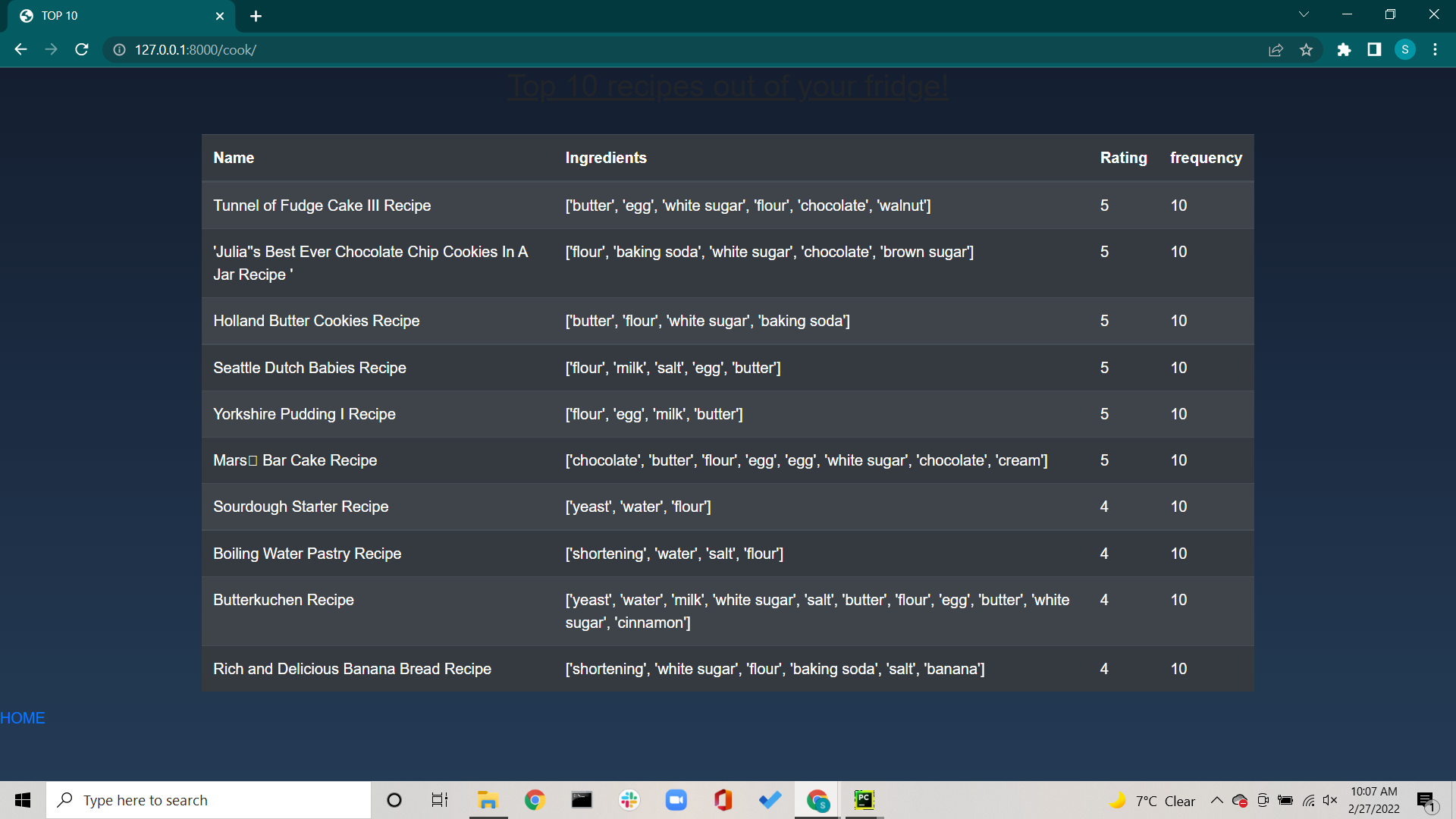
Task: Click the HOME link
Action: click(23, 717)
